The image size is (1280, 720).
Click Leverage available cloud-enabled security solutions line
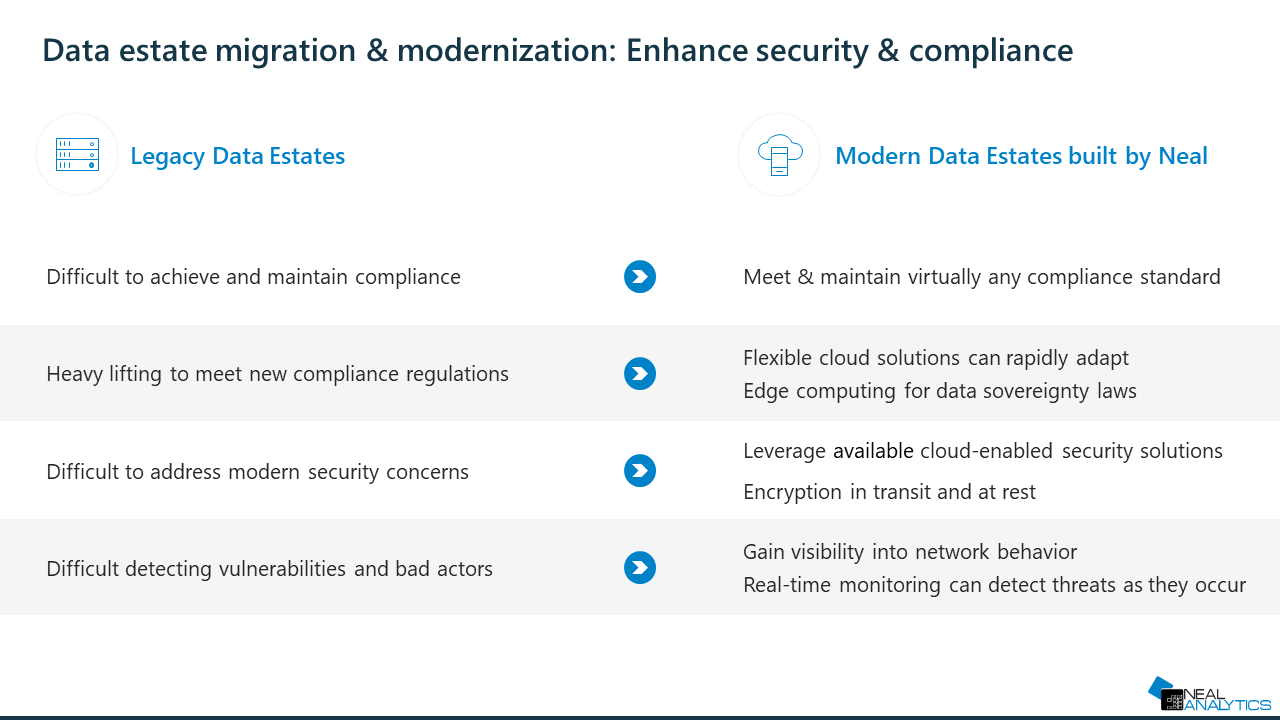click(x=982, y=451)
